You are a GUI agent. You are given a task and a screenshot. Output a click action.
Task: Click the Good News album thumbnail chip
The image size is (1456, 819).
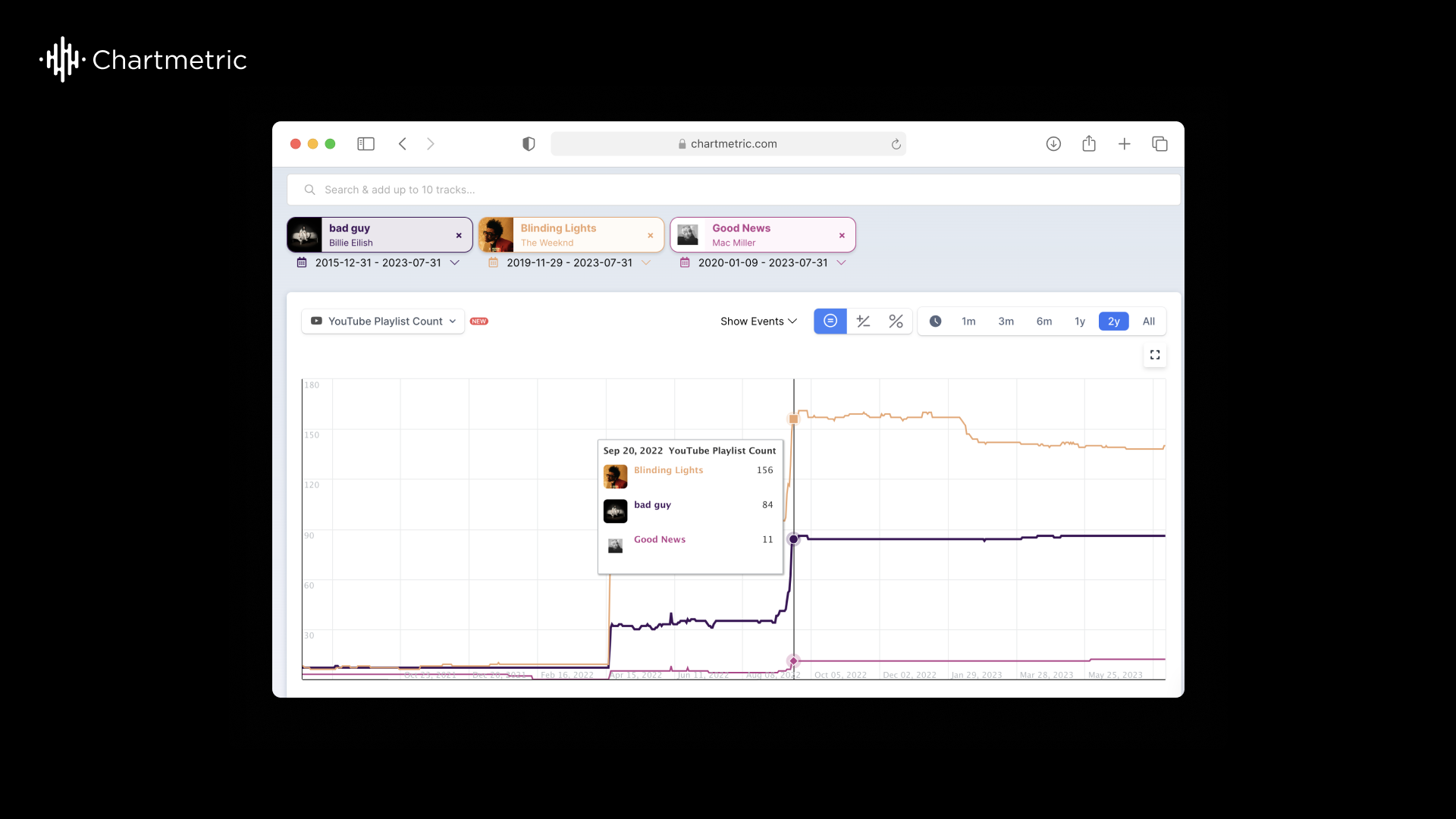tap(688, 235)
